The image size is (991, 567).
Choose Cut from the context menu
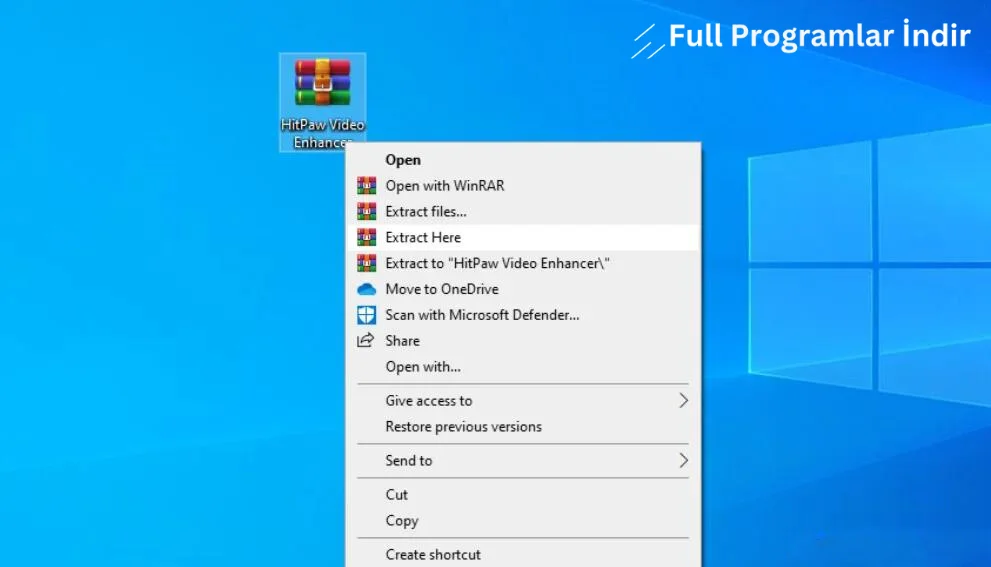(x=523, y=495)
